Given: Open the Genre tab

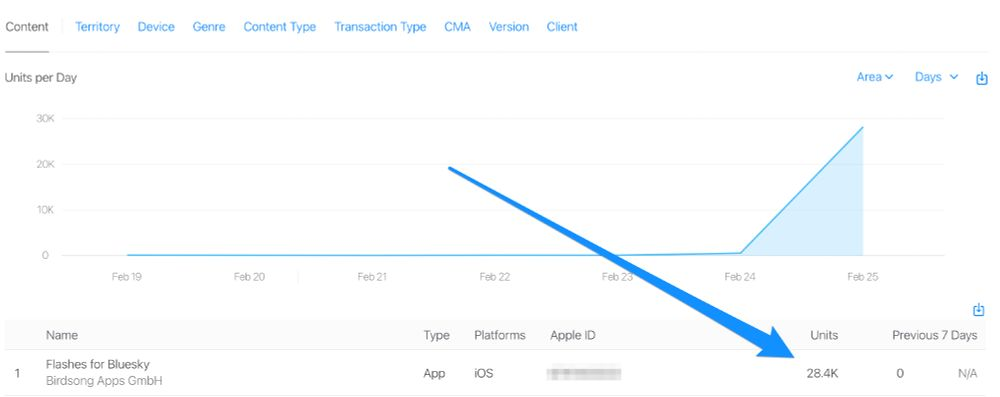Looking at the screenshot, I should pos(209,27).
